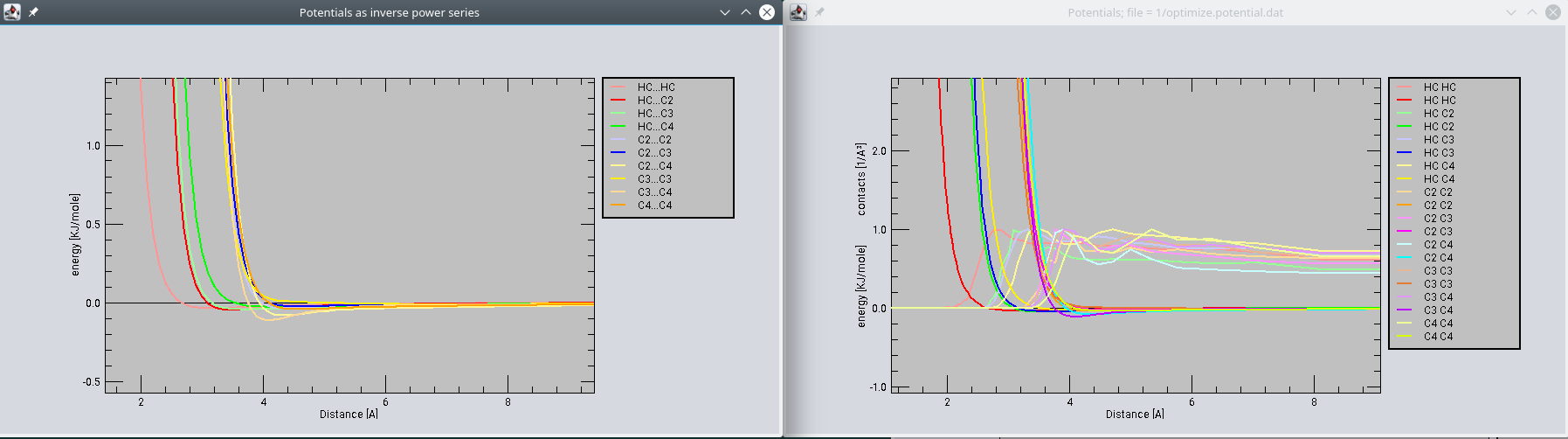Activate the optimize.potential.dat window title text
The height and width of the screenshot is (439, 1568).
(x=1175, y=12)
